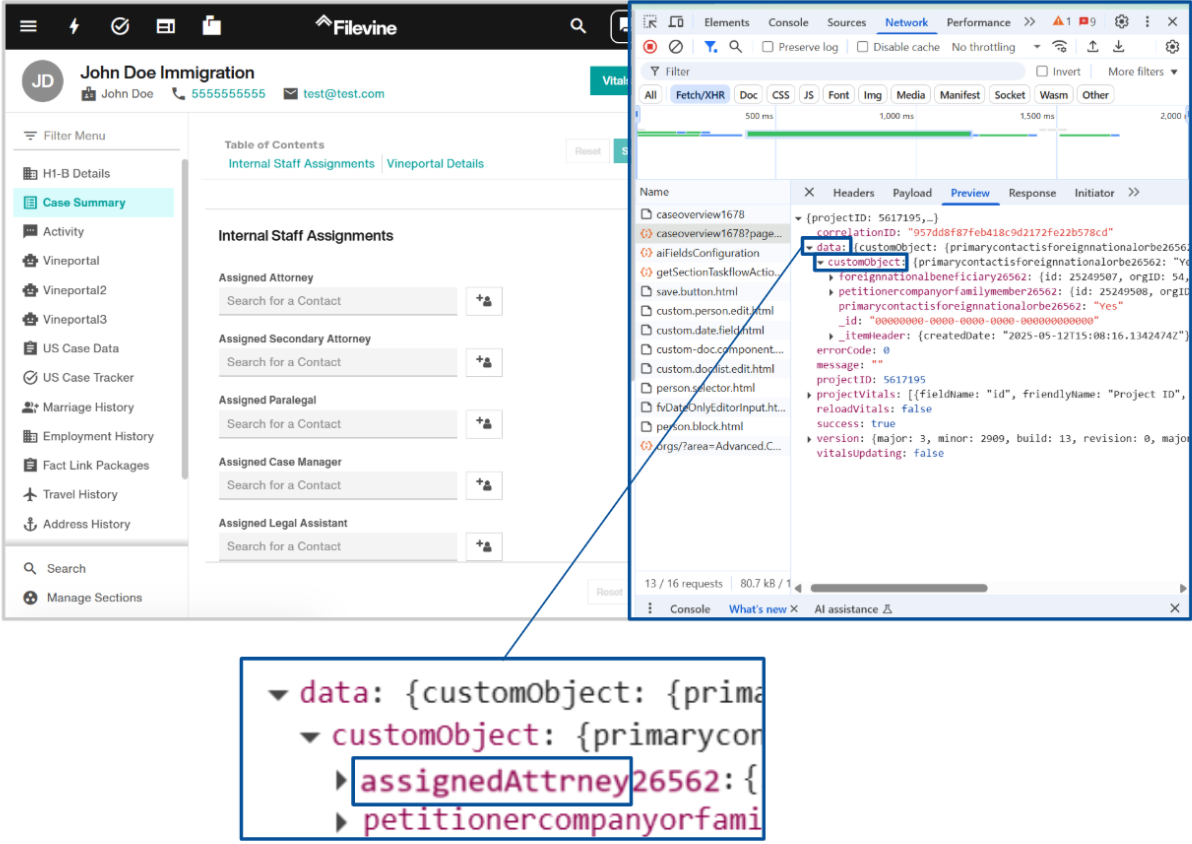Image resolution: width=1192 pixels, height=844 pixels.
Task: Click the preview pane horizontal scrollbar
Action: click(x=899, y=587)
